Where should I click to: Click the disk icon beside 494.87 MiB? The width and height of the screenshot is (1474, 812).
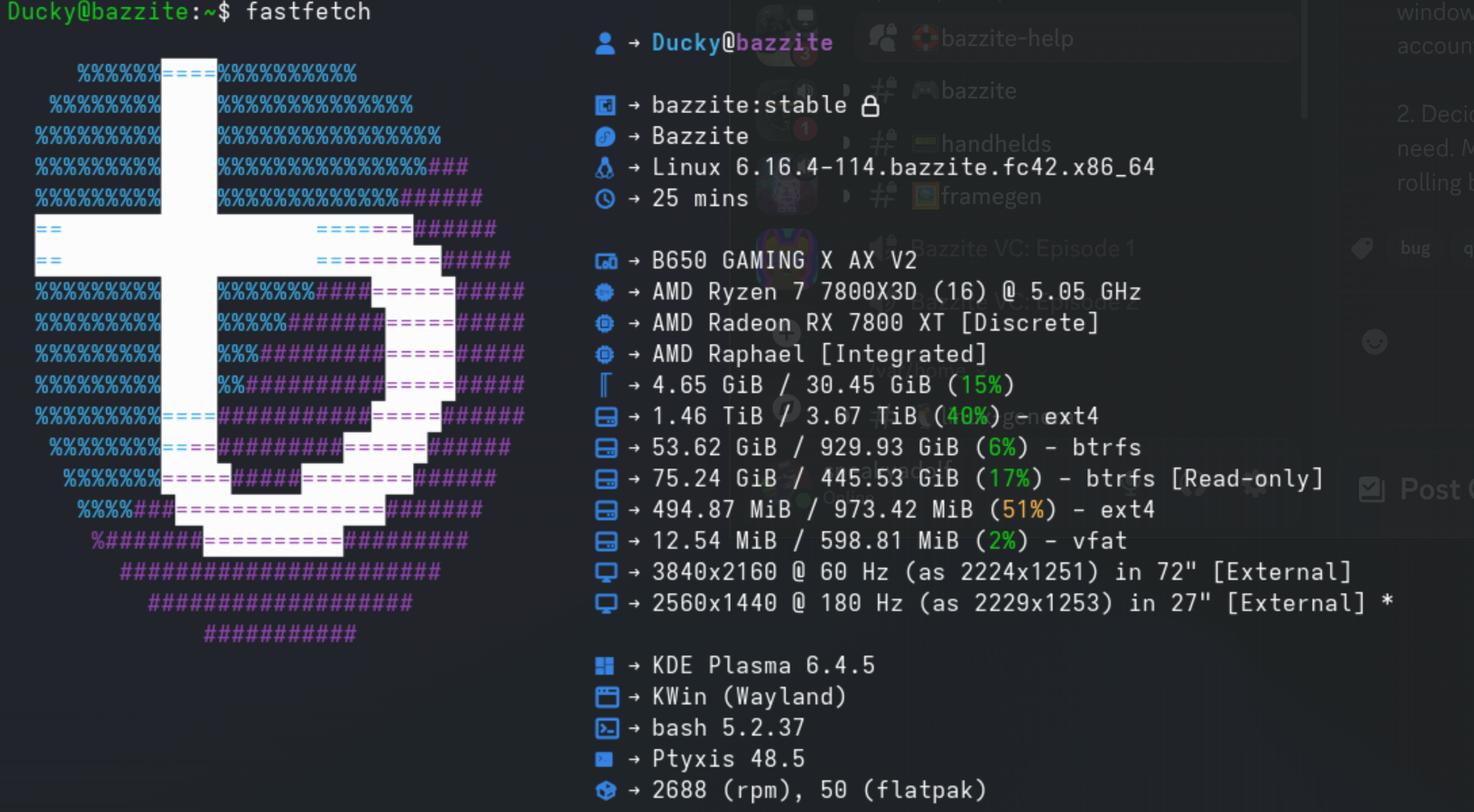[x=606, y=510]
